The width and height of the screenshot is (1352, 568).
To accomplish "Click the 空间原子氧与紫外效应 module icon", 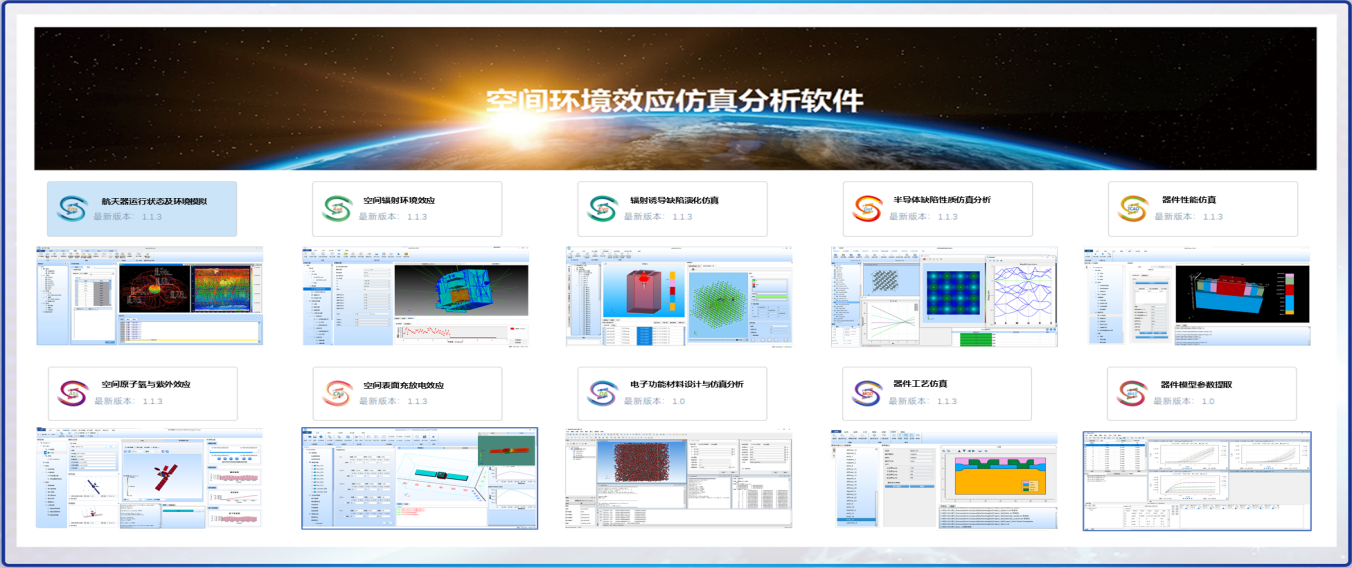I will 72,393.
